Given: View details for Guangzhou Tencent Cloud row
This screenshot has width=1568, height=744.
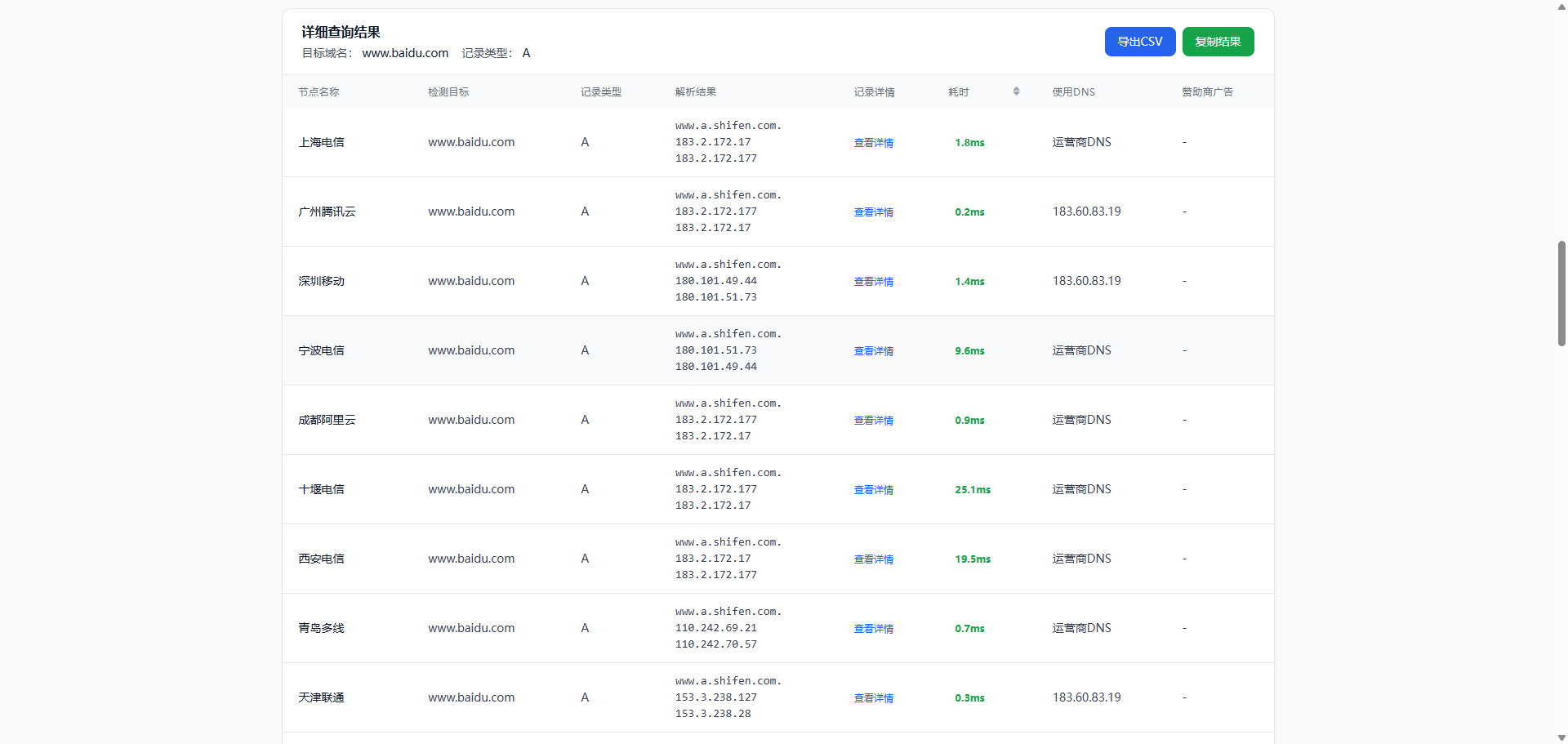Looking at the screenshot, I should pyautogui.click(x=873, y=212).
